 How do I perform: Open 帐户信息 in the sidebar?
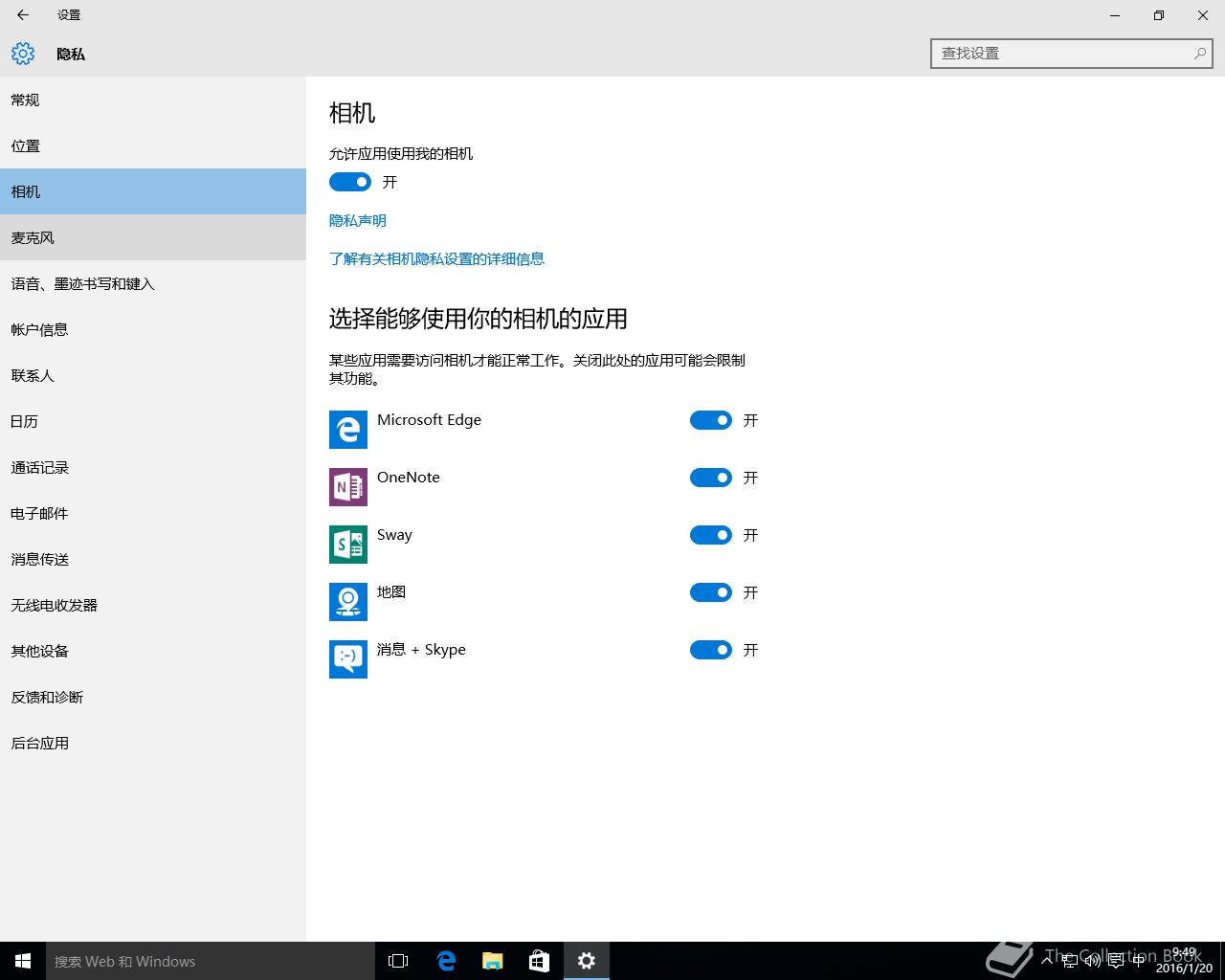pyautogui.click(x=153, y=329)
